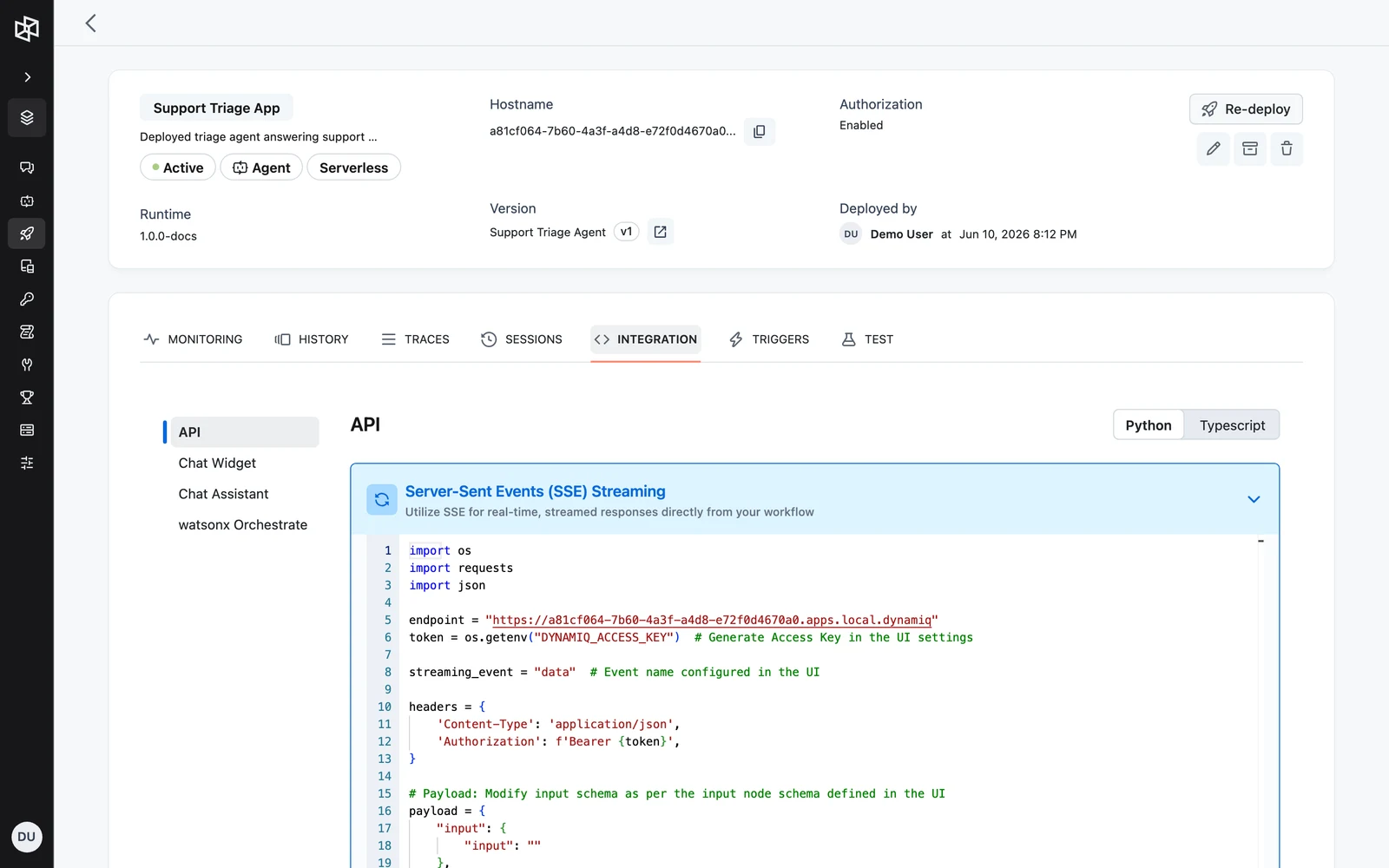Open the rocket deployments sidebar icon
This screenshot has height=868, width=1389.
point(27,233)
